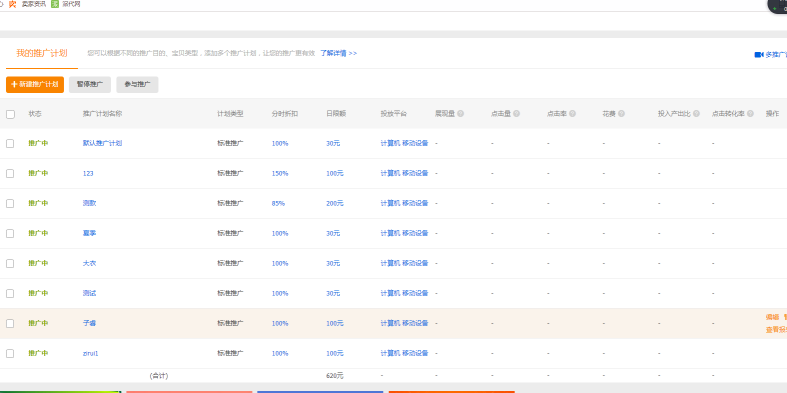Open the 了解详情 >> link
Screen dimensions: 787x393
click(x=339, y=53)
